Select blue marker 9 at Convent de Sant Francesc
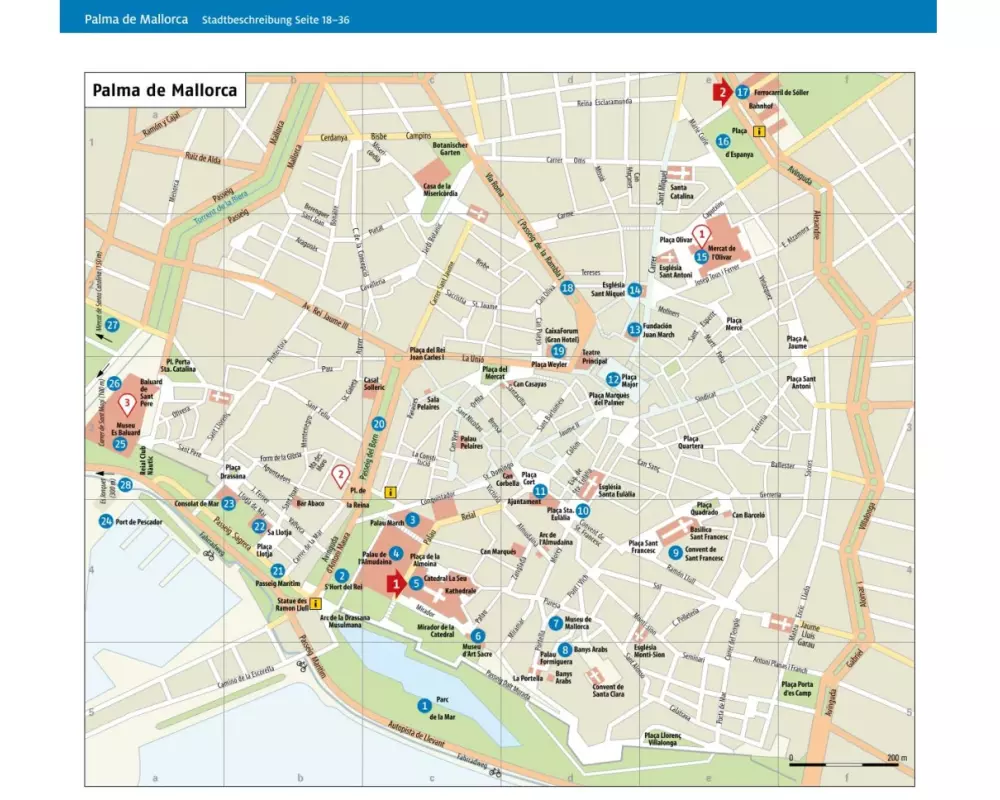Screen dimensions: 1000x800 [676, 552]
